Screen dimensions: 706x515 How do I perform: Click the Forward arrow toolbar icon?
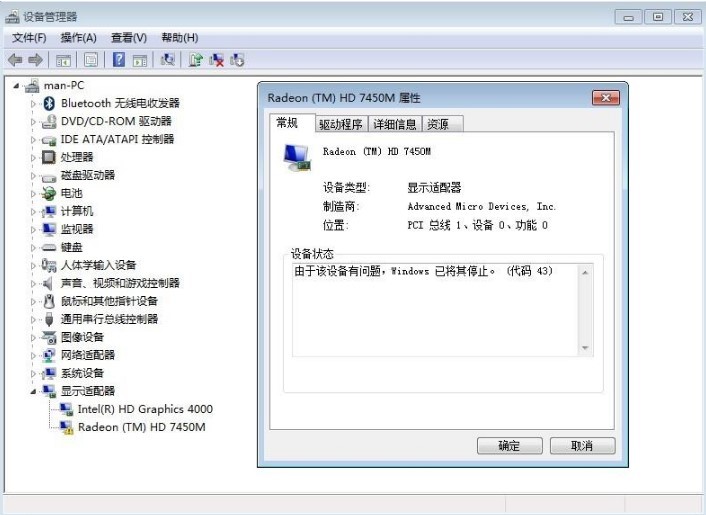point(35,59)
